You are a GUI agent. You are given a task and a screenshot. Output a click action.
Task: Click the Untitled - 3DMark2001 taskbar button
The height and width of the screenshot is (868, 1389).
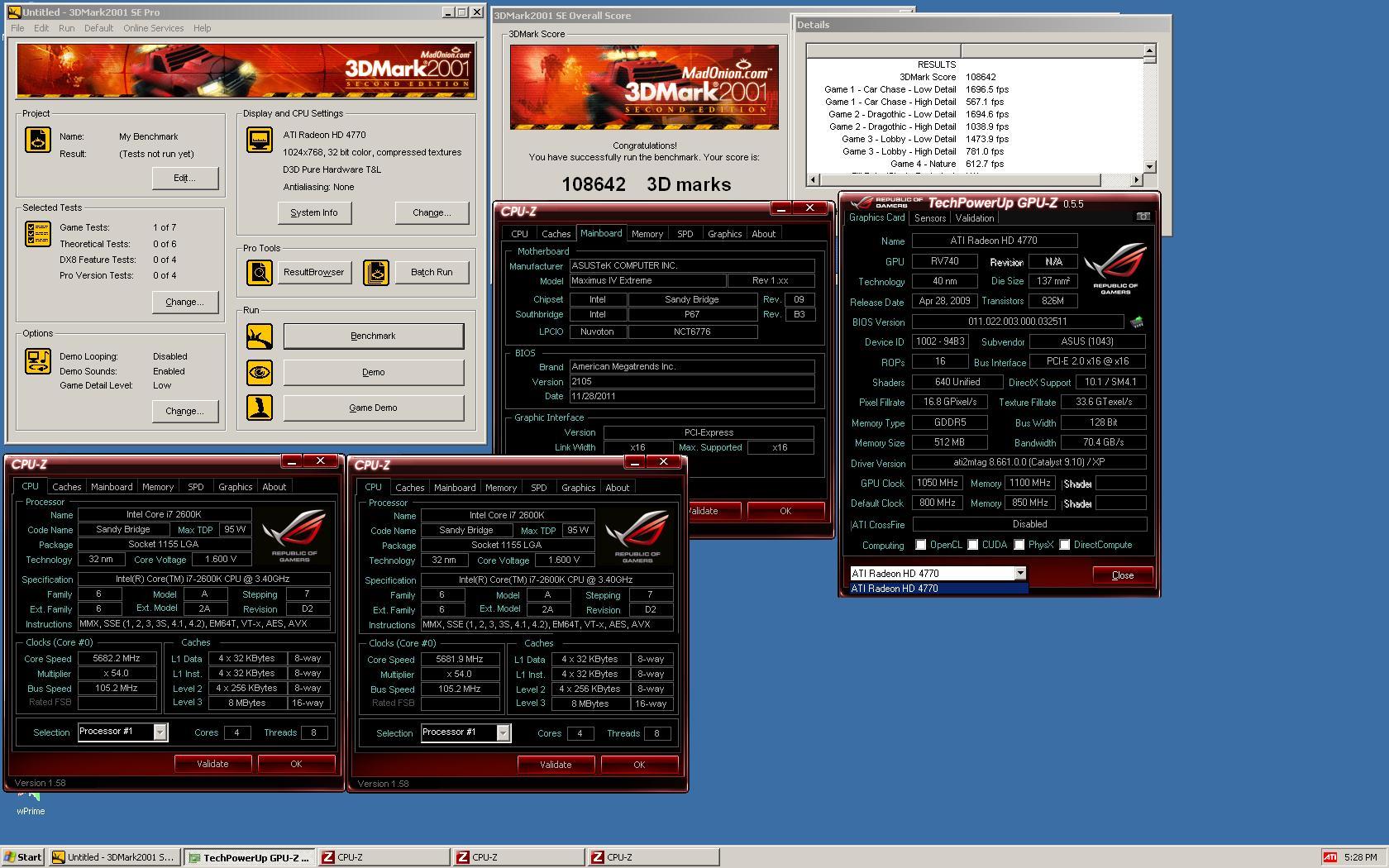(x=114, y=857)
